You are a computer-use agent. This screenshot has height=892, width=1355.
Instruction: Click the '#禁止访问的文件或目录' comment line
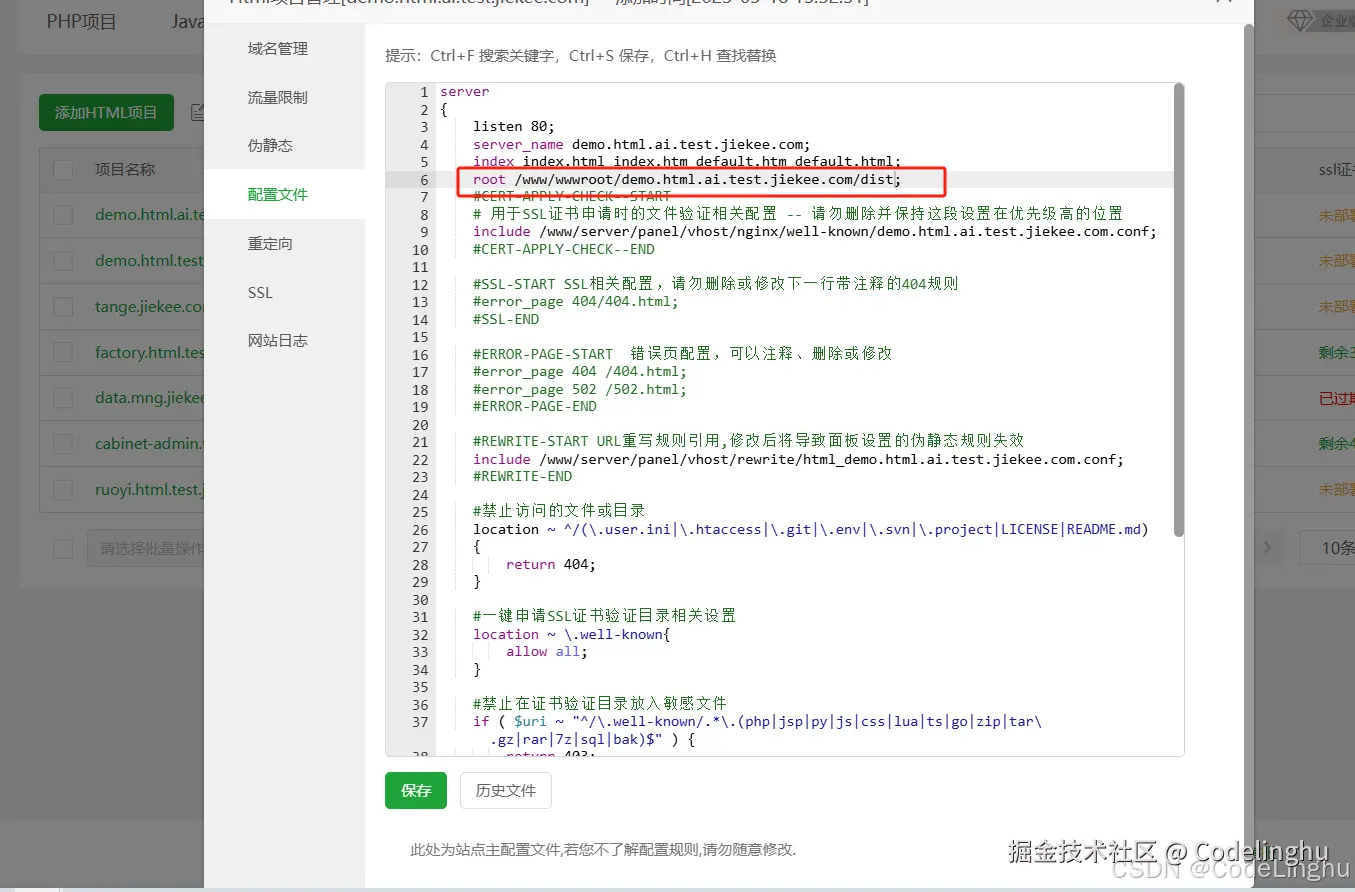[559, 511]
